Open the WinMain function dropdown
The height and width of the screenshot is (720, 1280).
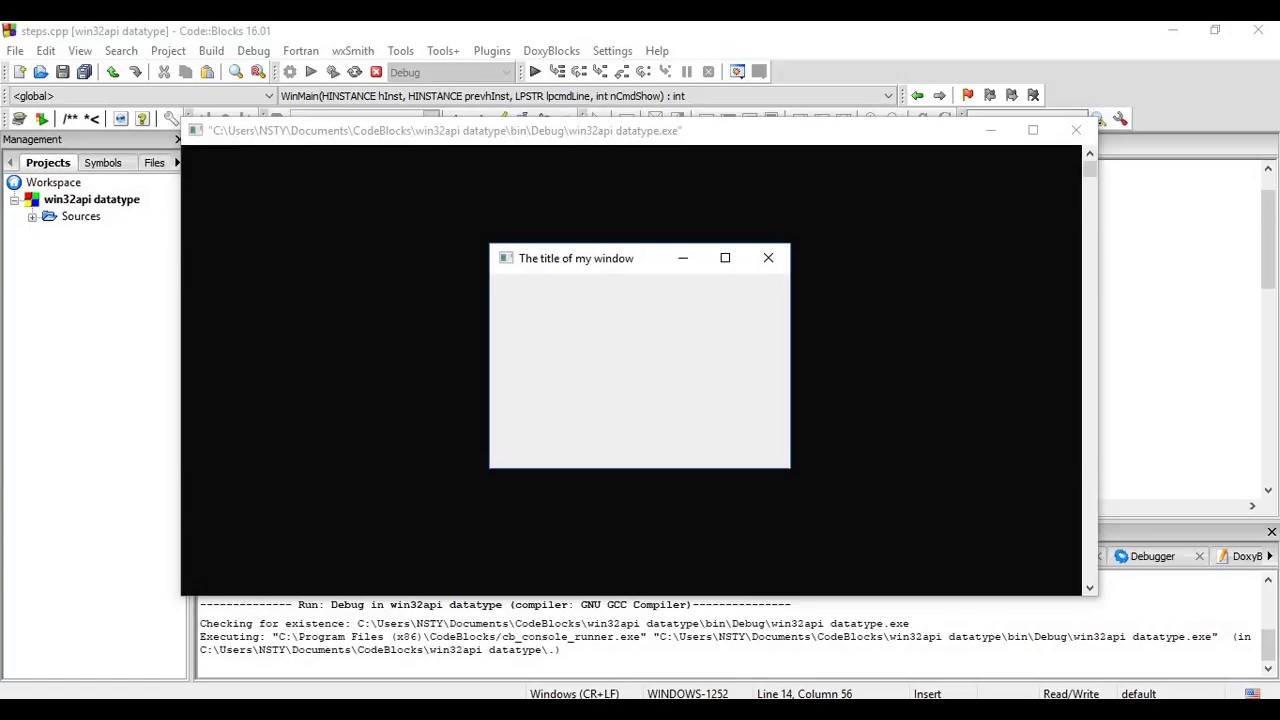tap(586, 96)
